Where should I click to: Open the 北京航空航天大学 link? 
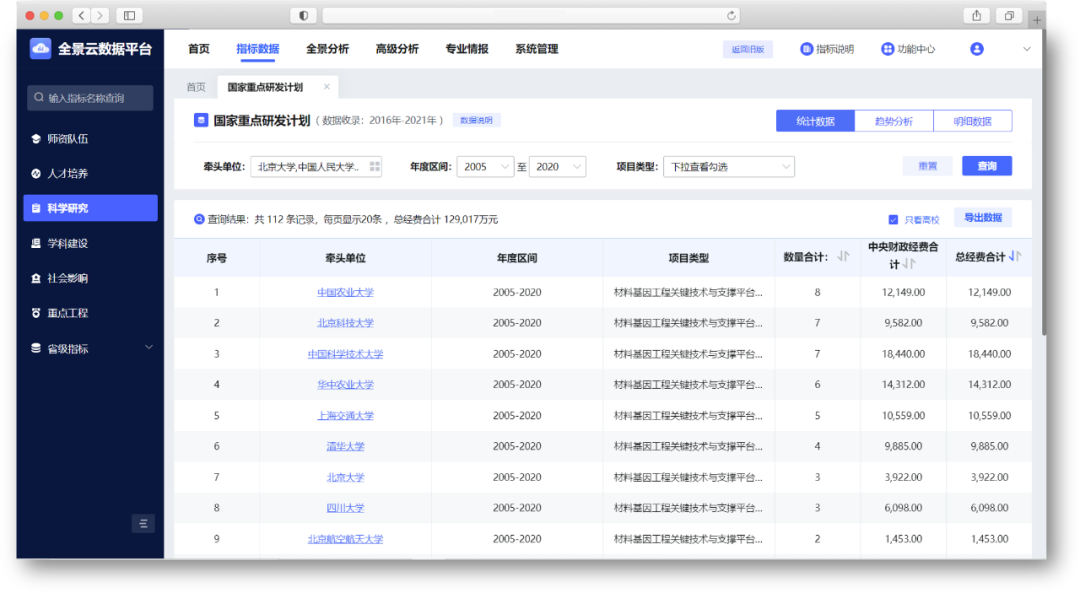(x=345, y=539)
